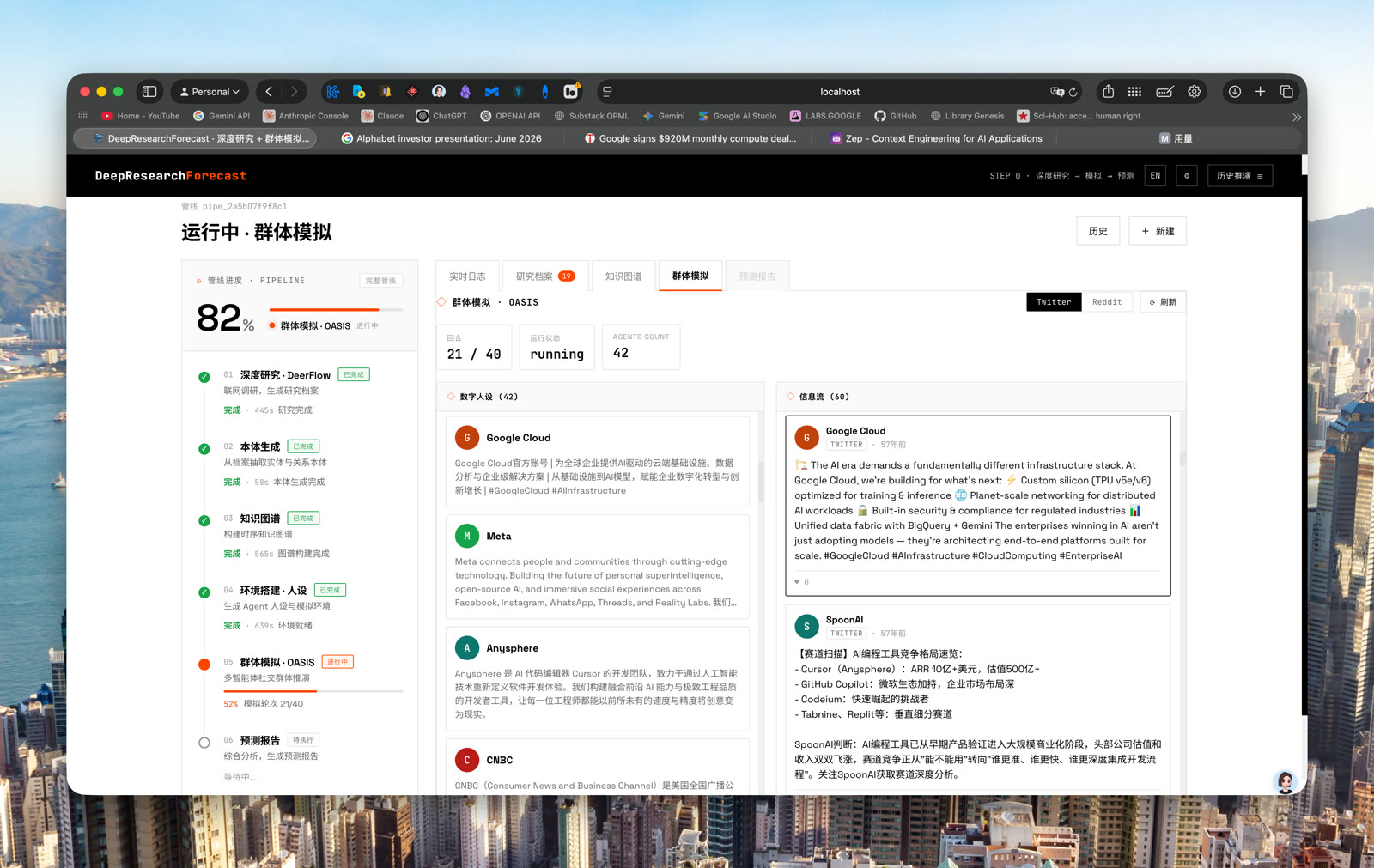The image size is (1374, 868).
Task: Open the 实时日志 tab
Action: (467, 276)
